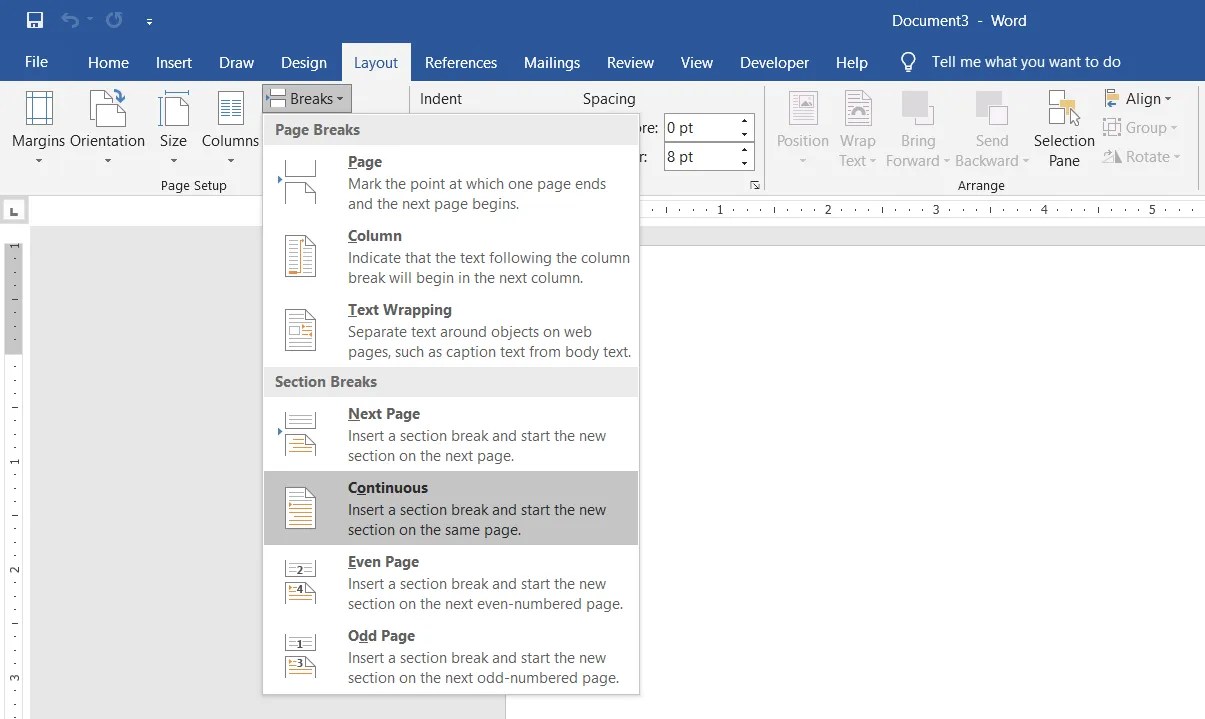Click the Save icon
The width and height of the screenshot is (1205, 719).
pyautogui.click(x=33, y=19)
